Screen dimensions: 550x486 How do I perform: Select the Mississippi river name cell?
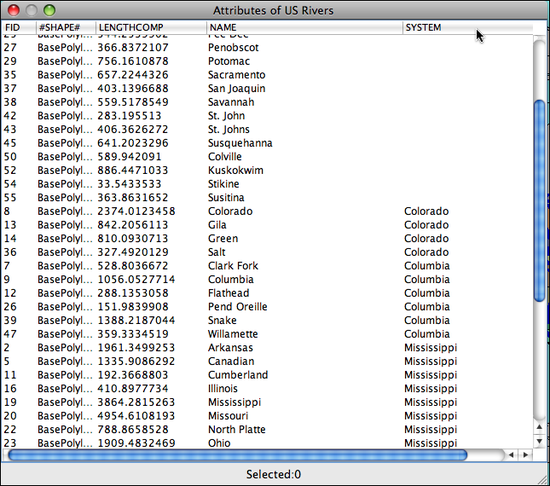point(234,402)
